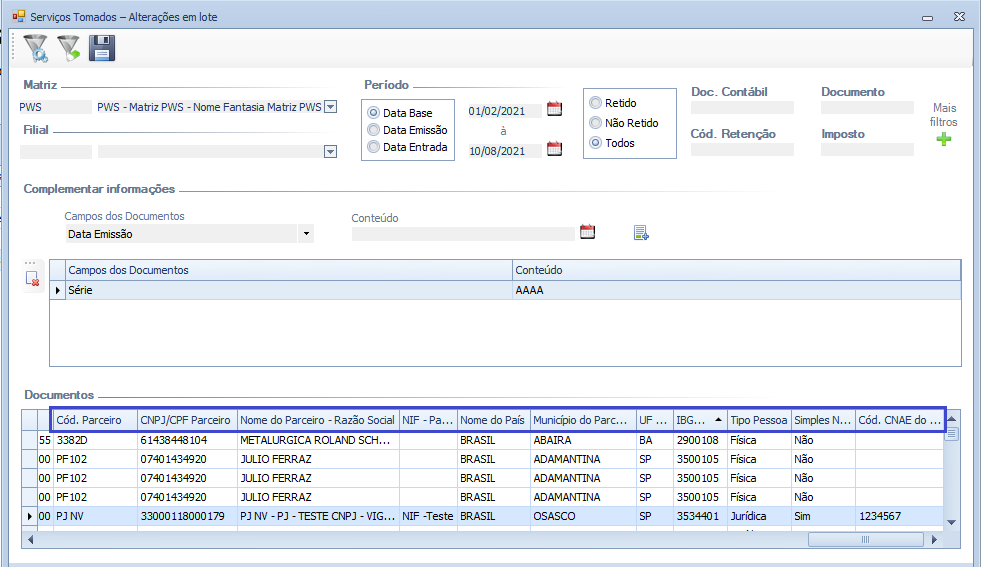Open the Campos dos Documentos dropdown
981x567 pixels.
tap(306, 234)
